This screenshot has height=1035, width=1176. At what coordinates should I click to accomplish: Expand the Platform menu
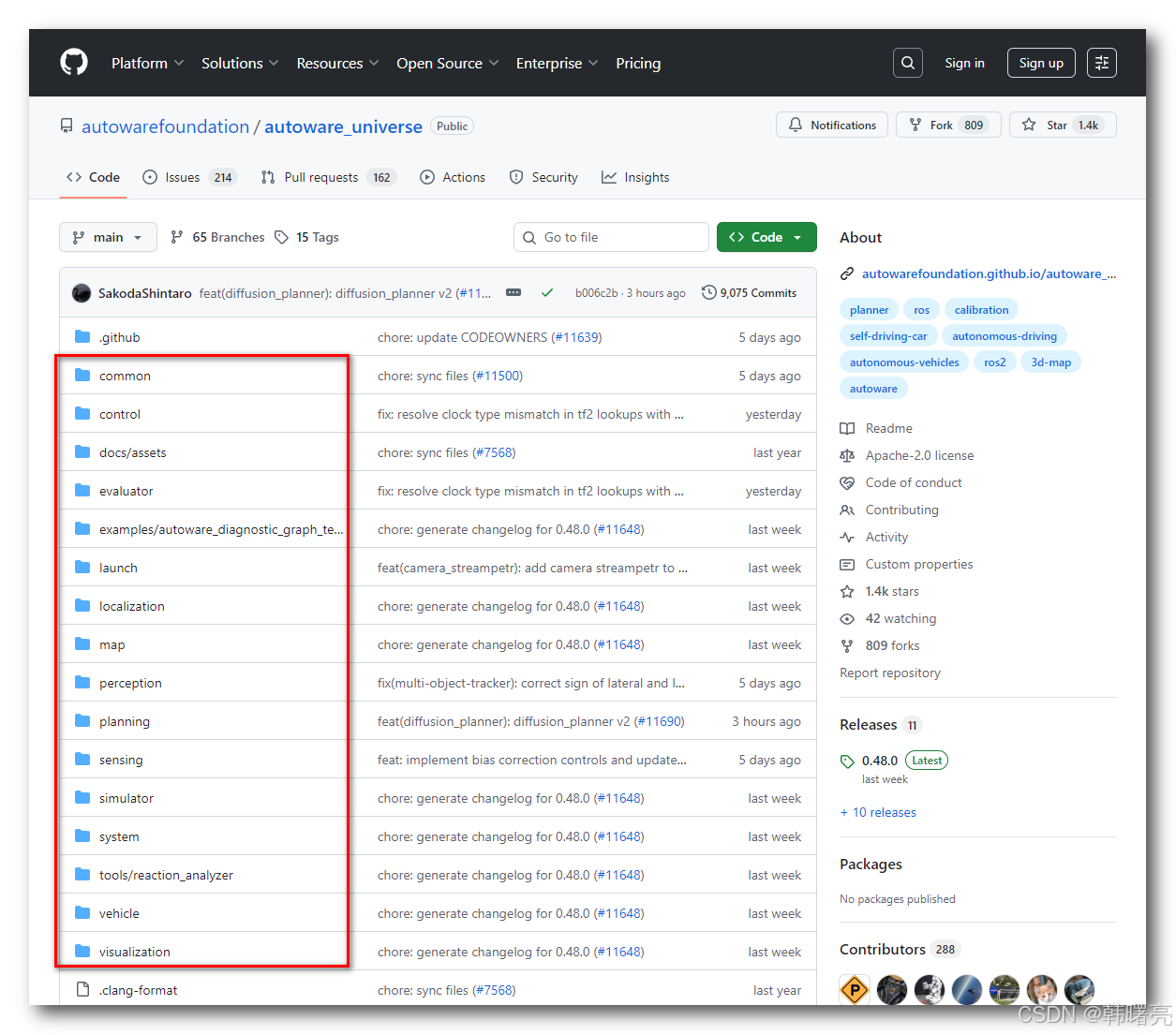tap(147, 63)
